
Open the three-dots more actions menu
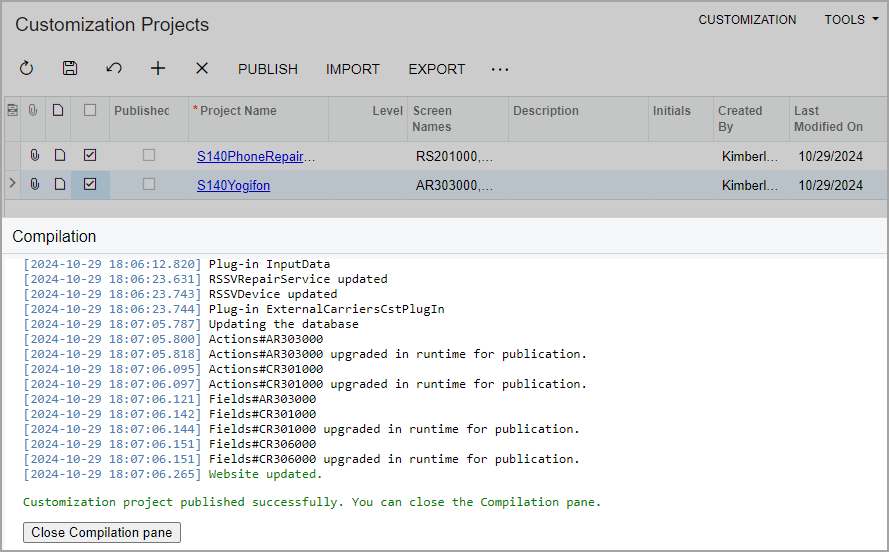[x=500, y=69]
